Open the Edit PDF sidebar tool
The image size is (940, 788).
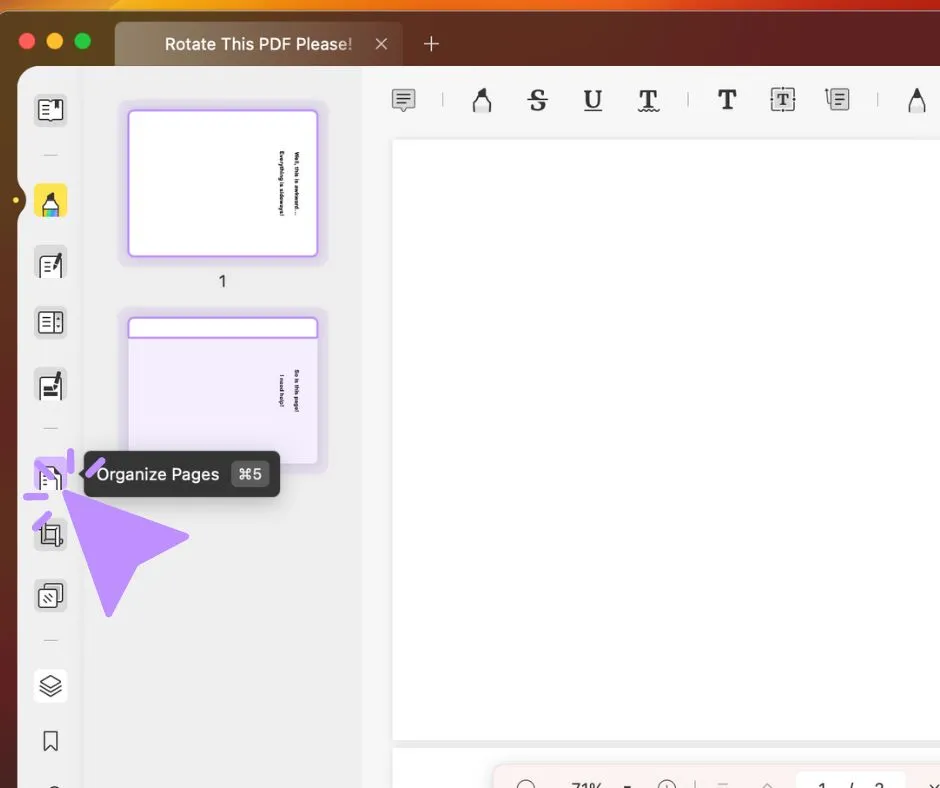pos(50,263)
